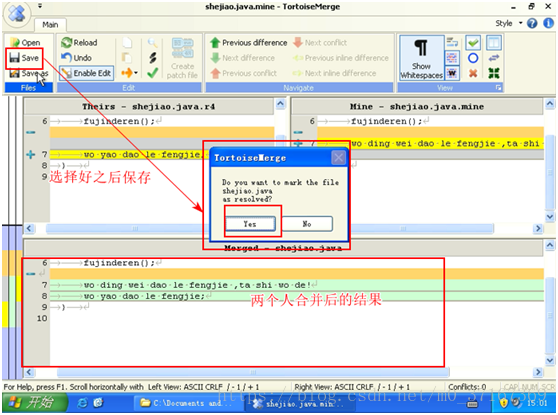The image size is (558, 415).
Task: Click the red X icon in View group
Action: tap(473, 73)
